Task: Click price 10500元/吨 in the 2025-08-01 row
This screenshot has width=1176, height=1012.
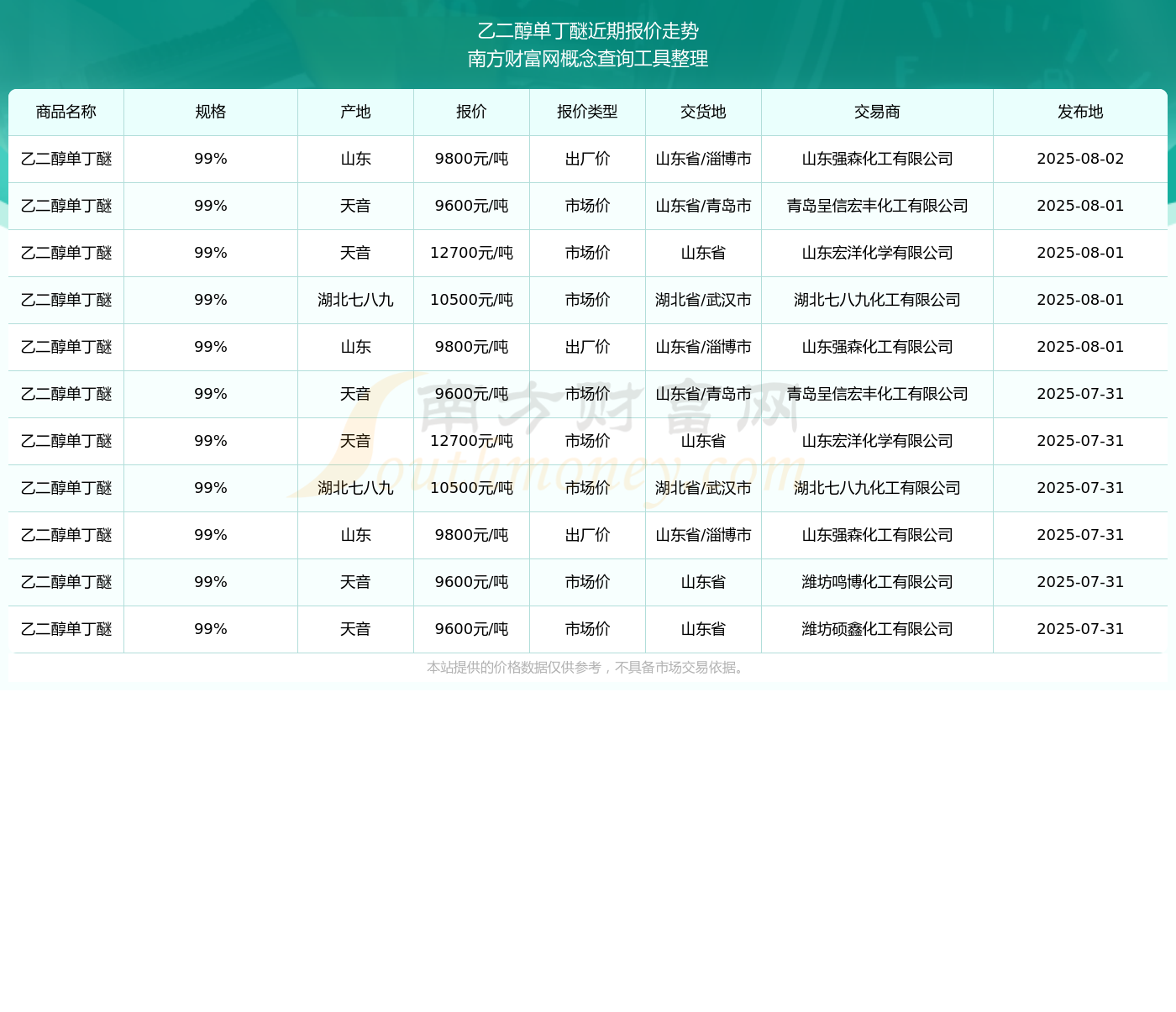Action: pyautogui.click(x=471, y=300)
